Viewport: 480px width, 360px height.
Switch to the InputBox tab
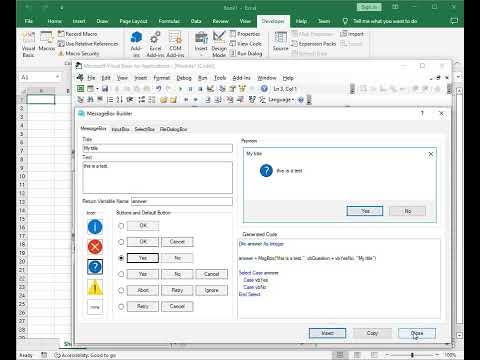[120, 129]
